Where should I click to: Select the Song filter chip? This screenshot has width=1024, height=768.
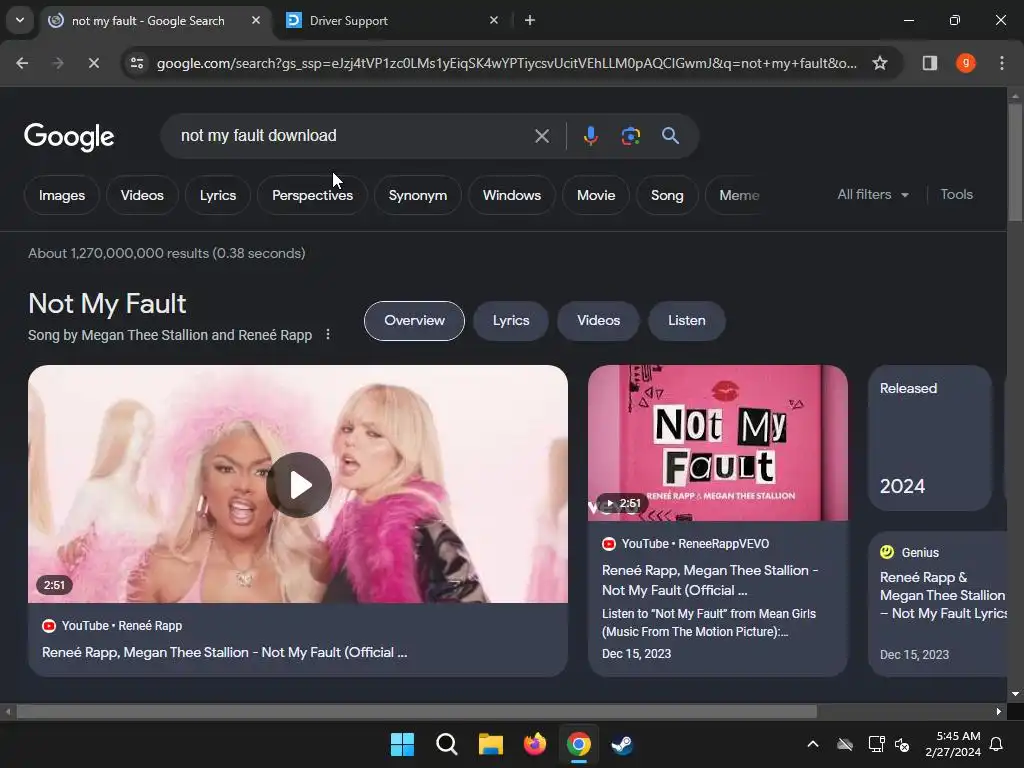click(x=667, y=195)
